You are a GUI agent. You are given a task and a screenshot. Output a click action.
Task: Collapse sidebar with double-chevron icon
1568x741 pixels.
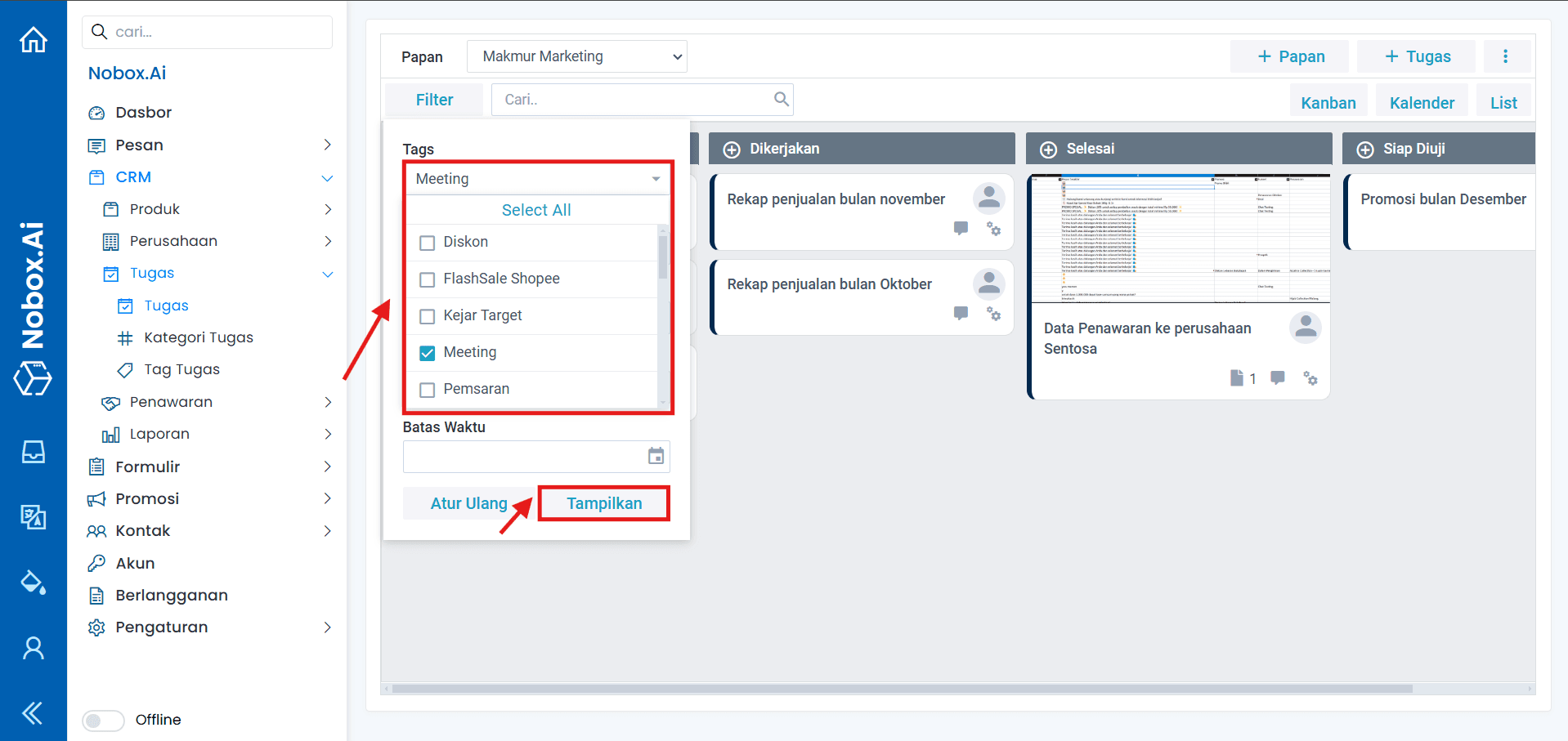tap(33, 713)
